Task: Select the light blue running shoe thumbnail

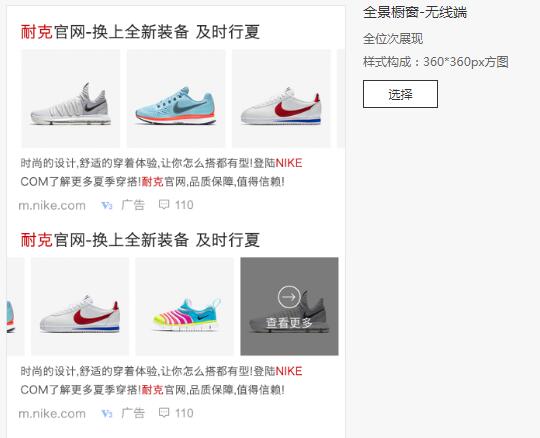Action: pos(176,99)
